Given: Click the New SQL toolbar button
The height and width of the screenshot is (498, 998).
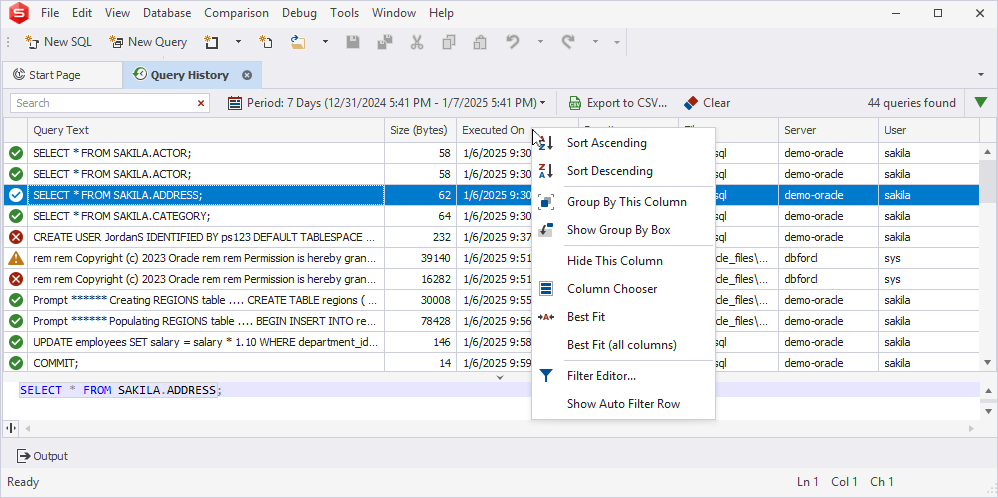Looking at the screenshot, I should pyautogui.click(x=58, y=42).
